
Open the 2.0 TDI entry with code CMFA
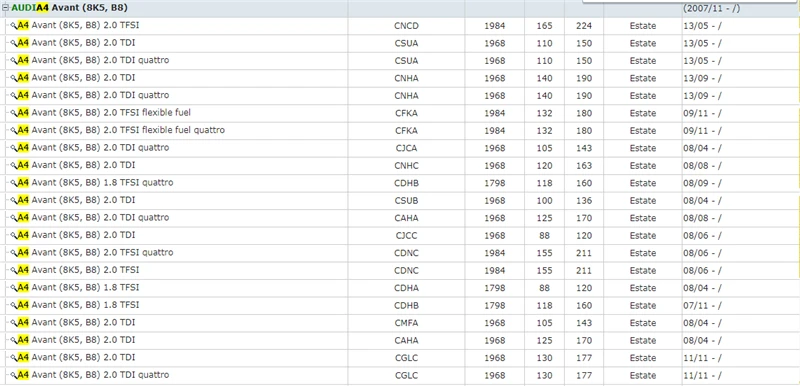[x=77, y=322]
